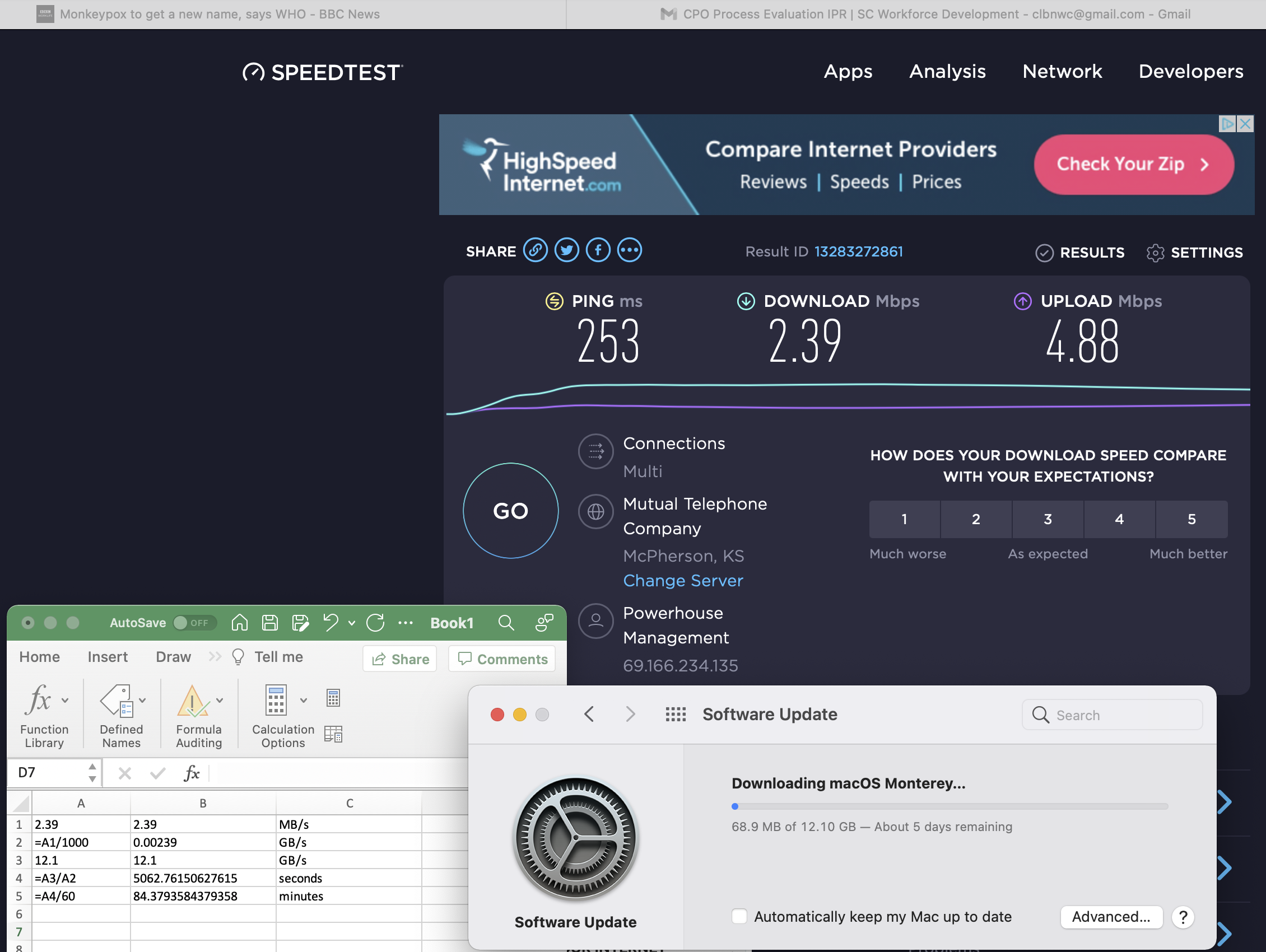
Task: Click the Twitter share icon
Action: 566,250
